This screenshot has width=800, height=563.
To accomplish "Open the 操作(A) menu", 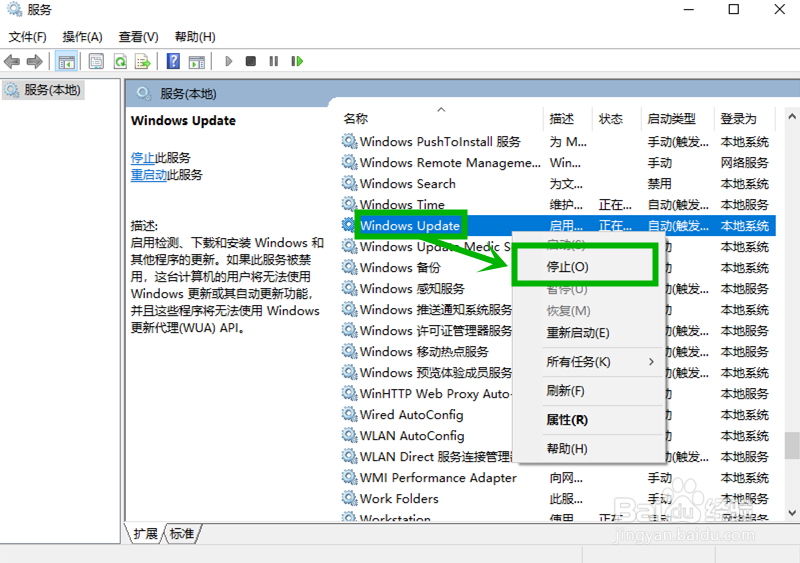I will pos(83,37).
